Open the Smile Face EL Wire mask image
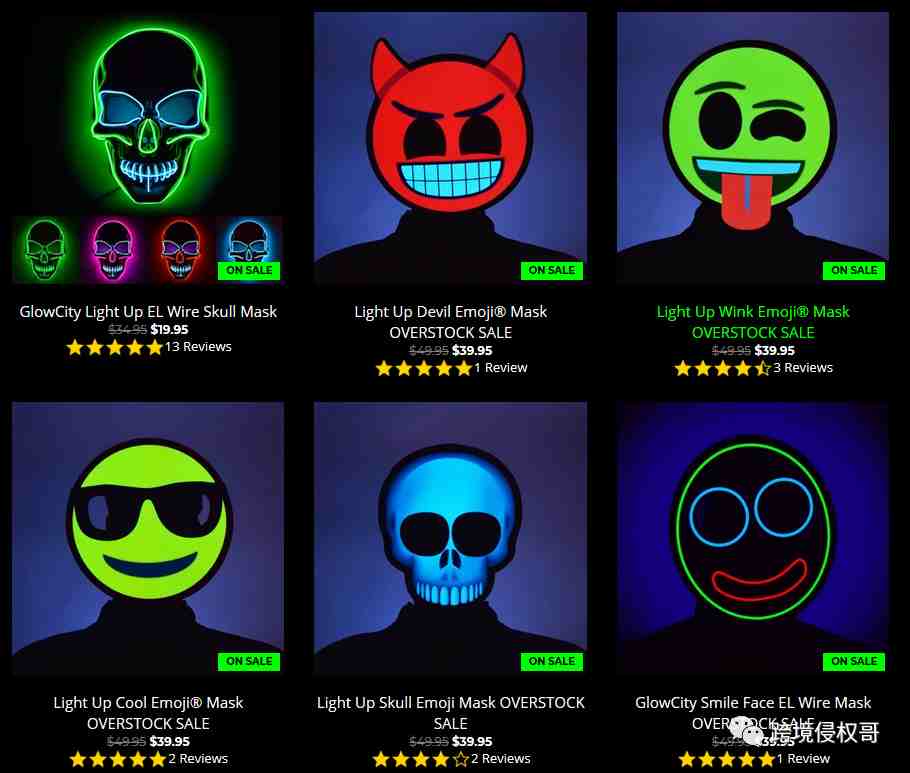 click(x=753, y=538)
